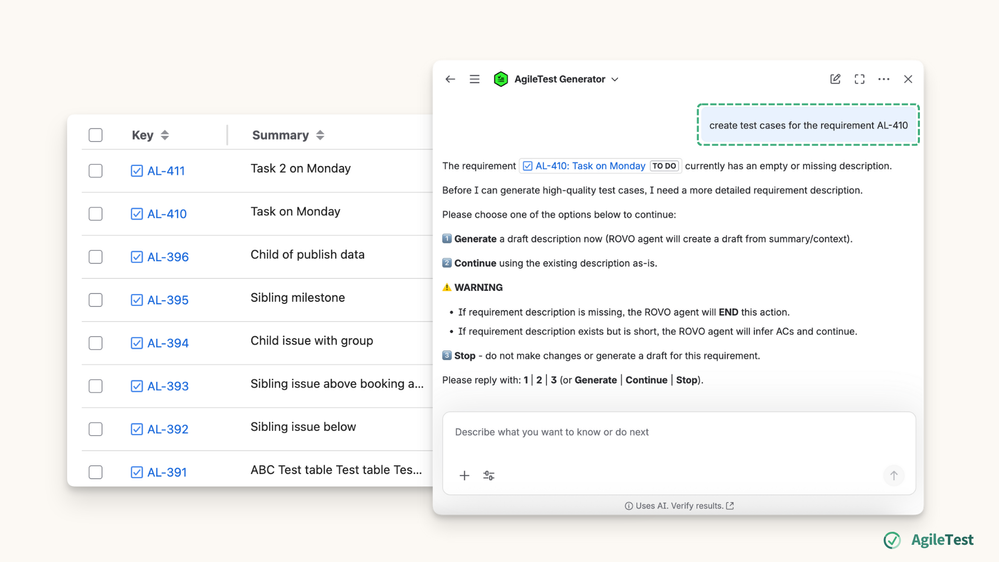Click the task type icon for AL-394
Image resolution: width=999 pixels, height=562 pixels.
point(137,343)
